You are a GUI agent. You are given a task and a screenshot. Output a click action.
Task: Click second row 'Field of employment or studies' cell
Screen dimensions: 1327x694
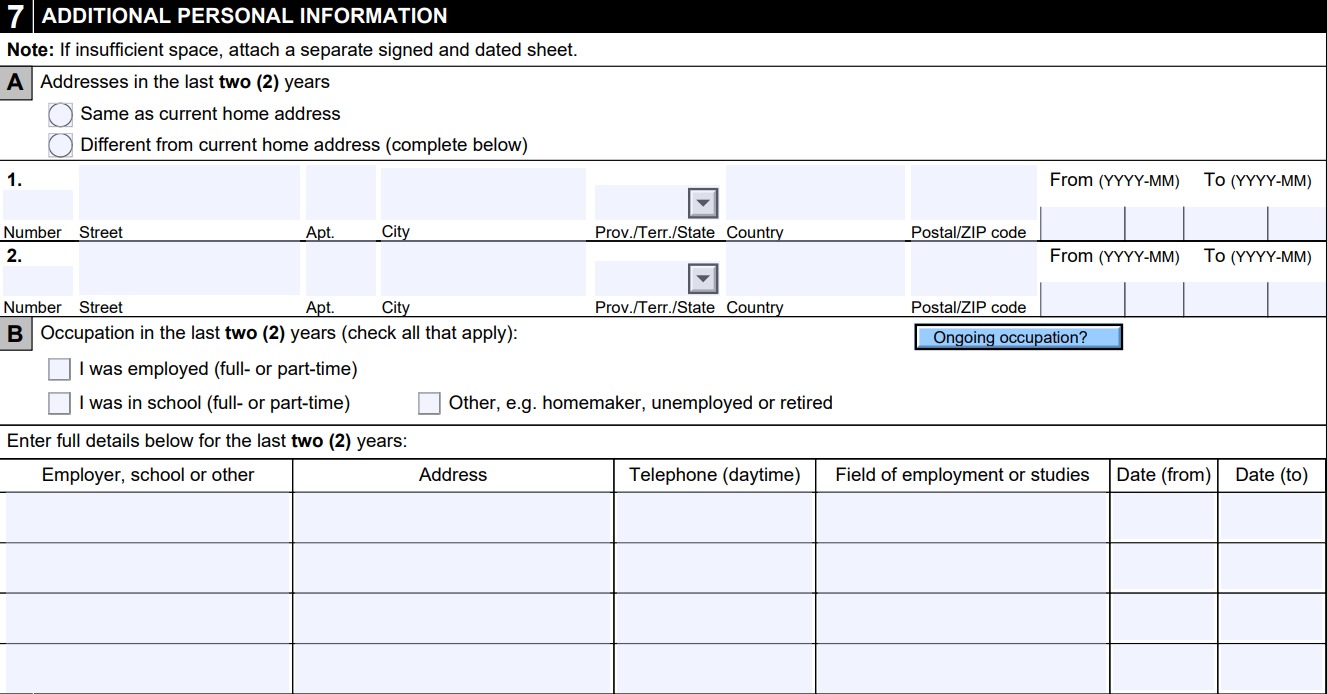(963, 568)
